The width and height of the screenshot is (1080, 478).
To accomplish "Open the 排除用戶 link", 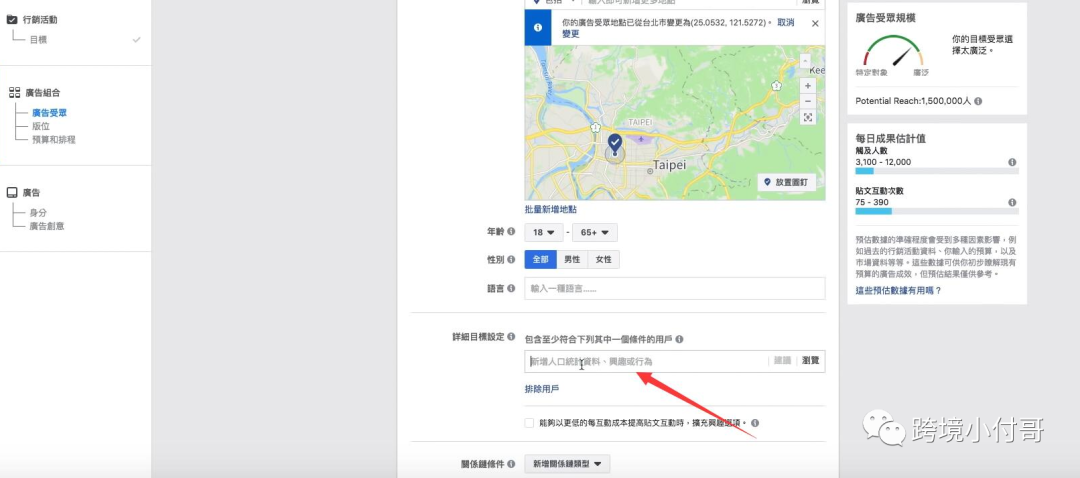I will (542, 389).
